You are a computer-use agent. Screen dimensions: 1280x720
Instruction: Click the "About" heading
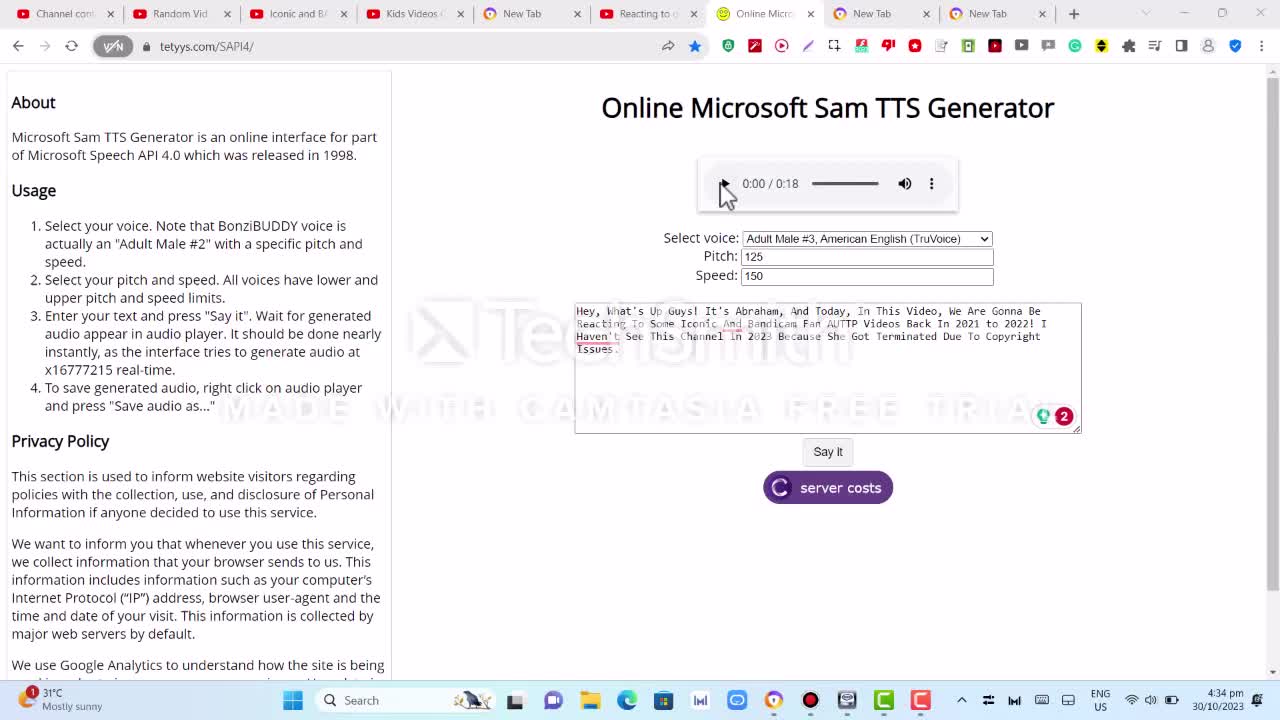33,102
